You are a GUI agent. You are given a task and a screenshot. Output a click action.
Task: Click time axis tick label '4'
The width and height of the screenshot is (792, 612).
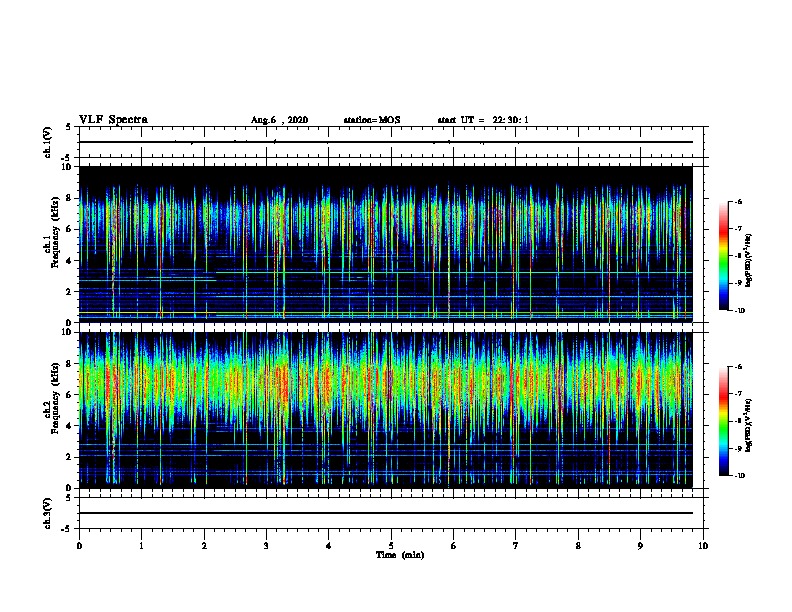[x=329, y=546]
